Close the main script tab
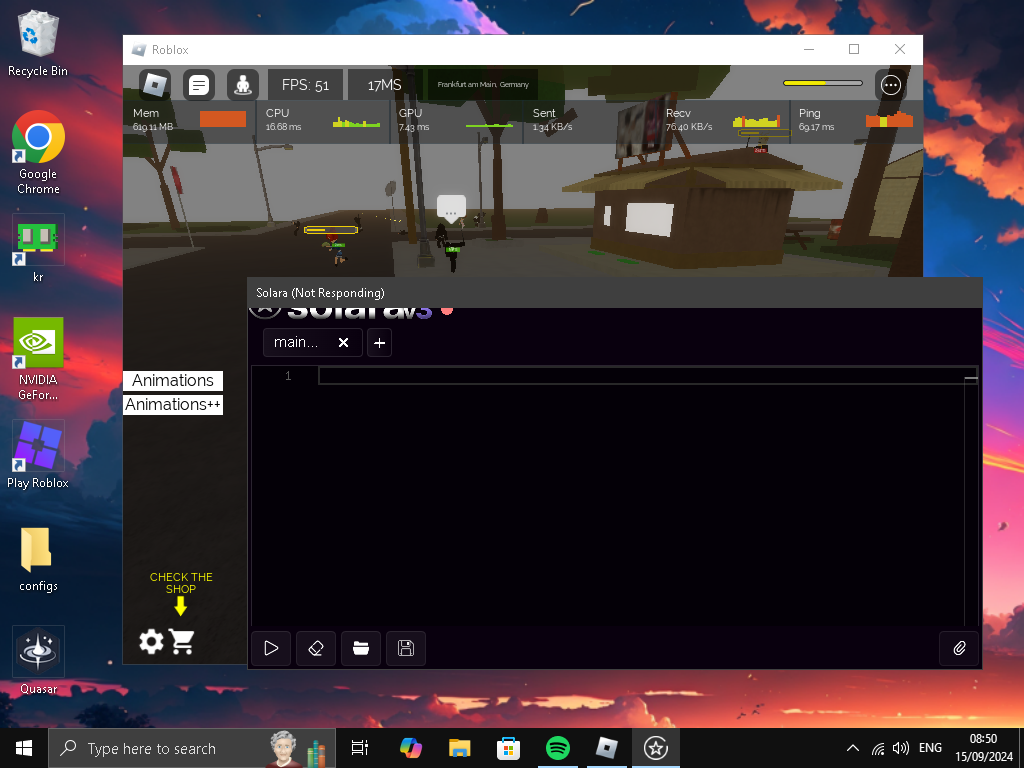The width and height of the screenshot is (1024, 768). (x=344, y=342)
